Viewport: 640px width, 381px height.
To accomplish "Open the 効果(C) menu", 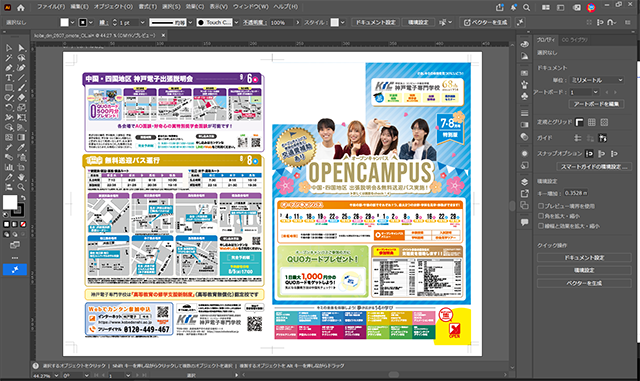I will tap(195, 7).
